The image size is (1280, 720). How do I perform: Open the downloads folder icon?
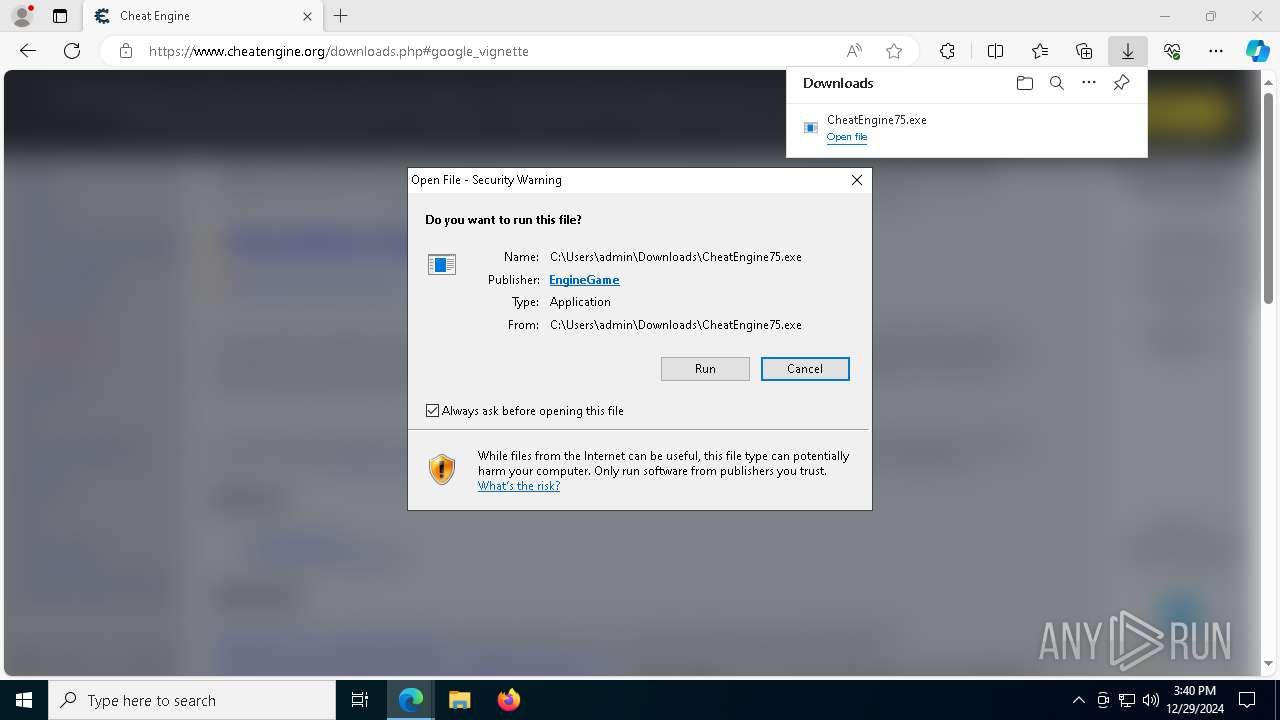(1024, 83)
